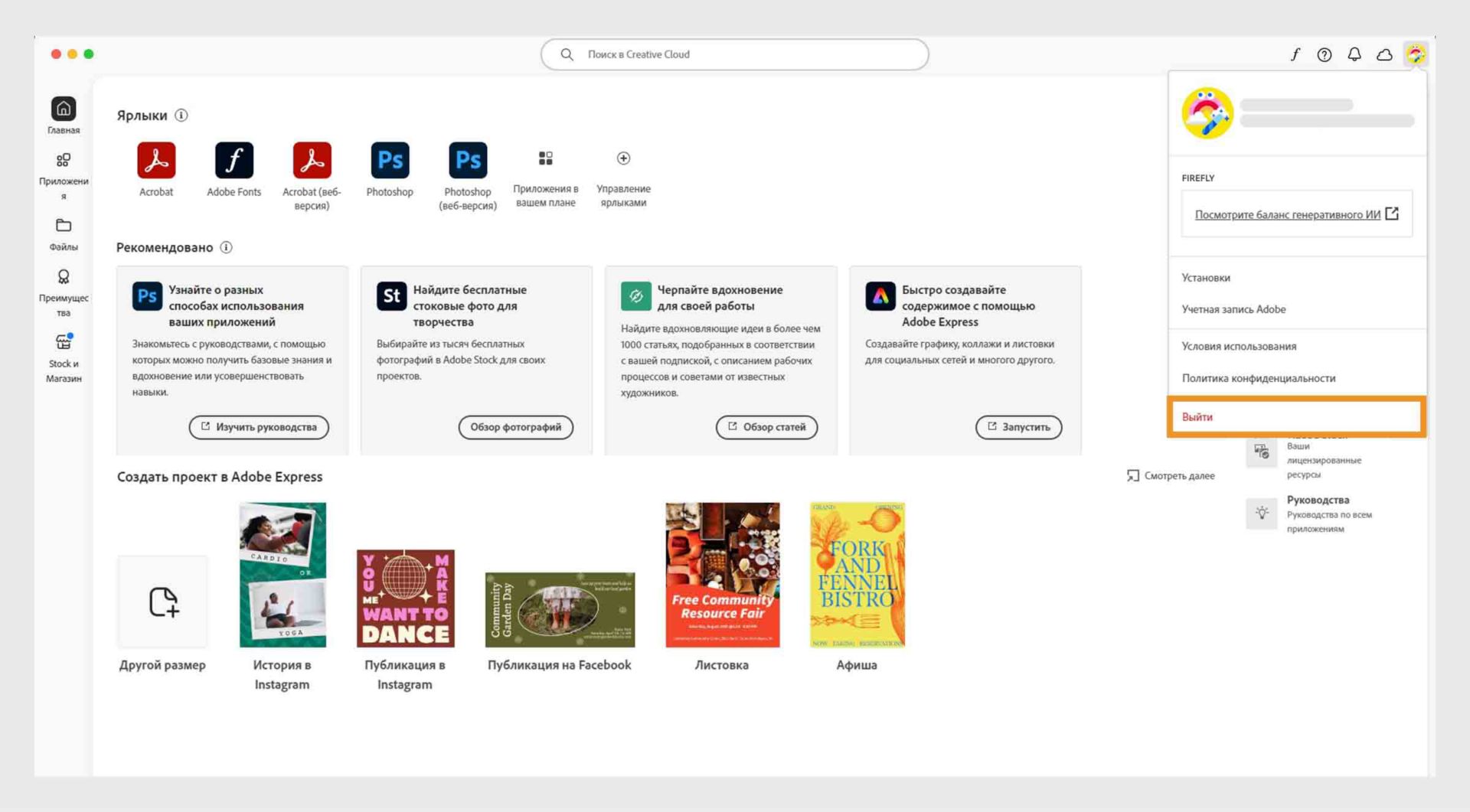Launch Adobe Fonts from Ярлыки
The image size is (1470, 812).
[234, 161]
